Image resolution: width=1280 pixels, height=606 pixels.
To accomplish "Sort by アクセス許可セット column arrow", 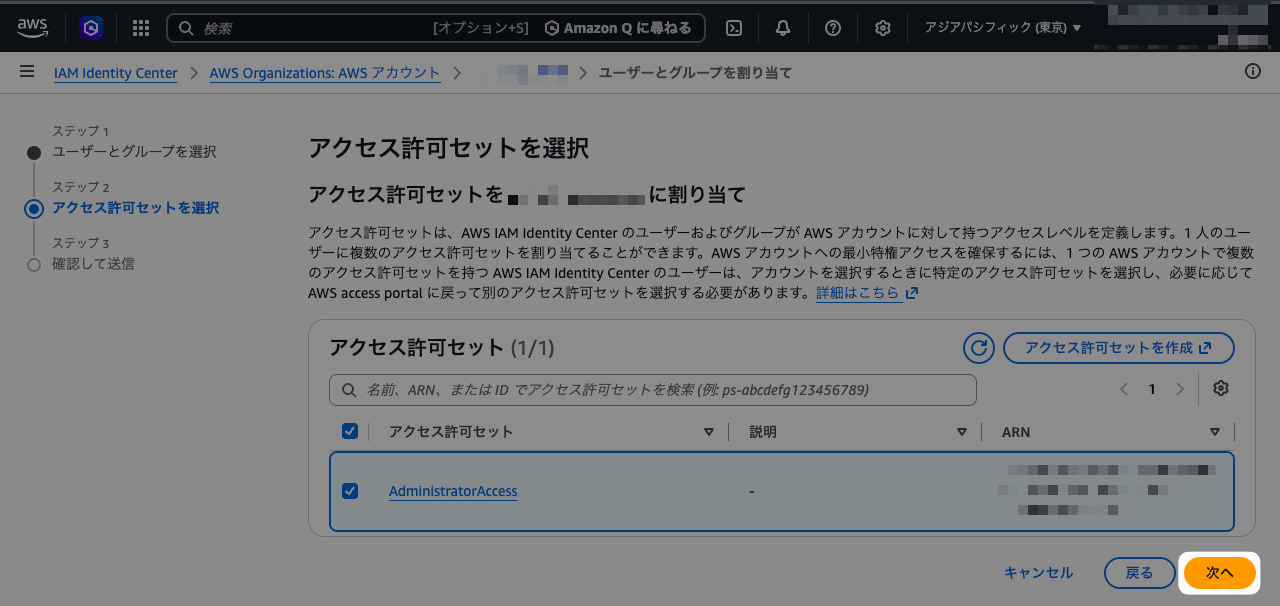I will 709,432.
